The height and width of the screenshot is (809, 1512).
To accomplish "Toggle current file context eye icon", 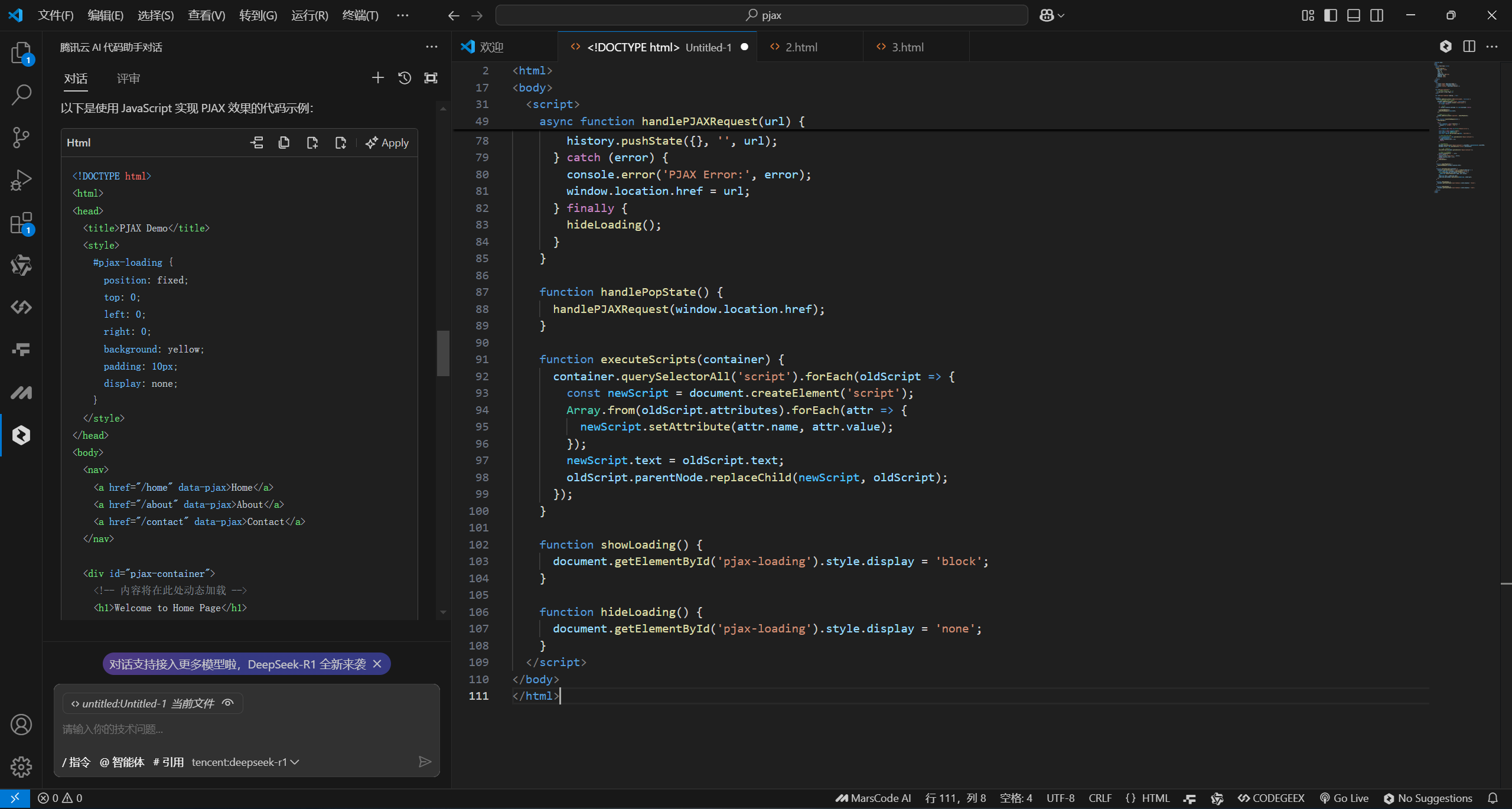I will click(x=228, y=703).
